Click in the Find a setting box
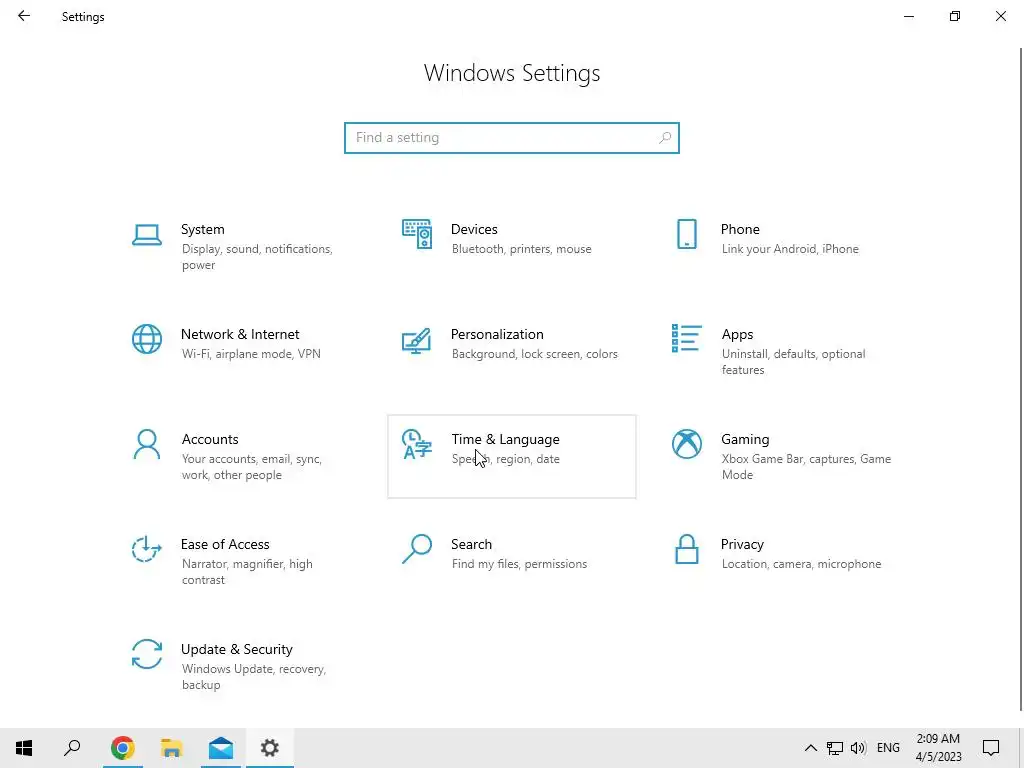The image size is (1024, 768). pos(511,138)
